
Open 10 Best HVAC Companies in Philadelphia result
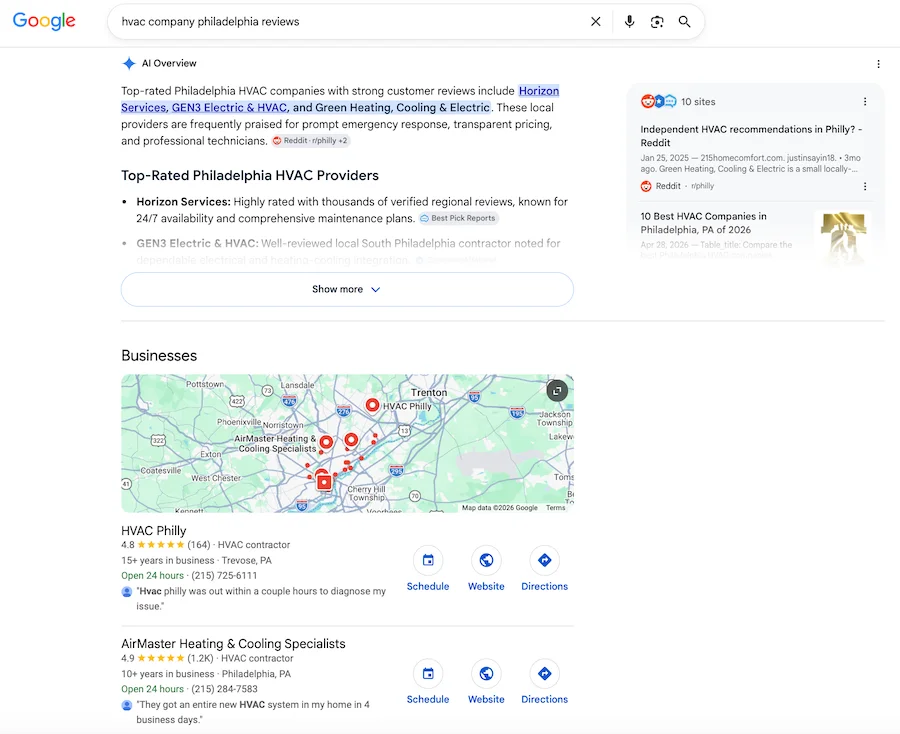[x=704, y=223]
